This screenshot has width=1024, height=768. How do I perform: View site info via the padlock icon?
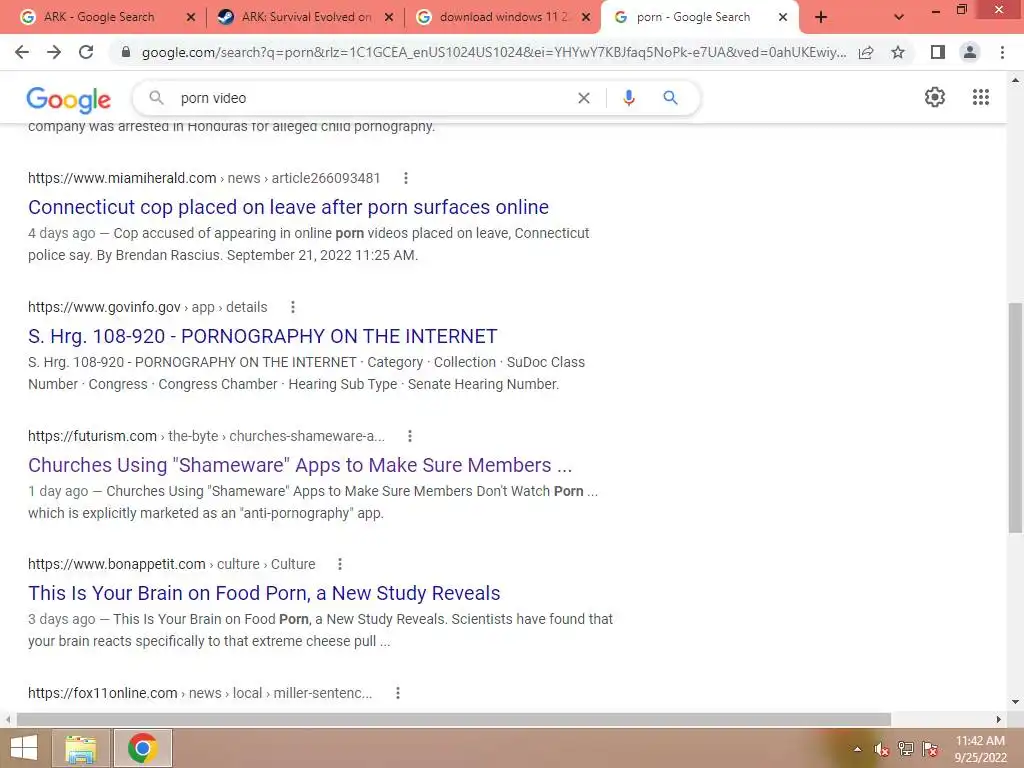click(126, 52)
